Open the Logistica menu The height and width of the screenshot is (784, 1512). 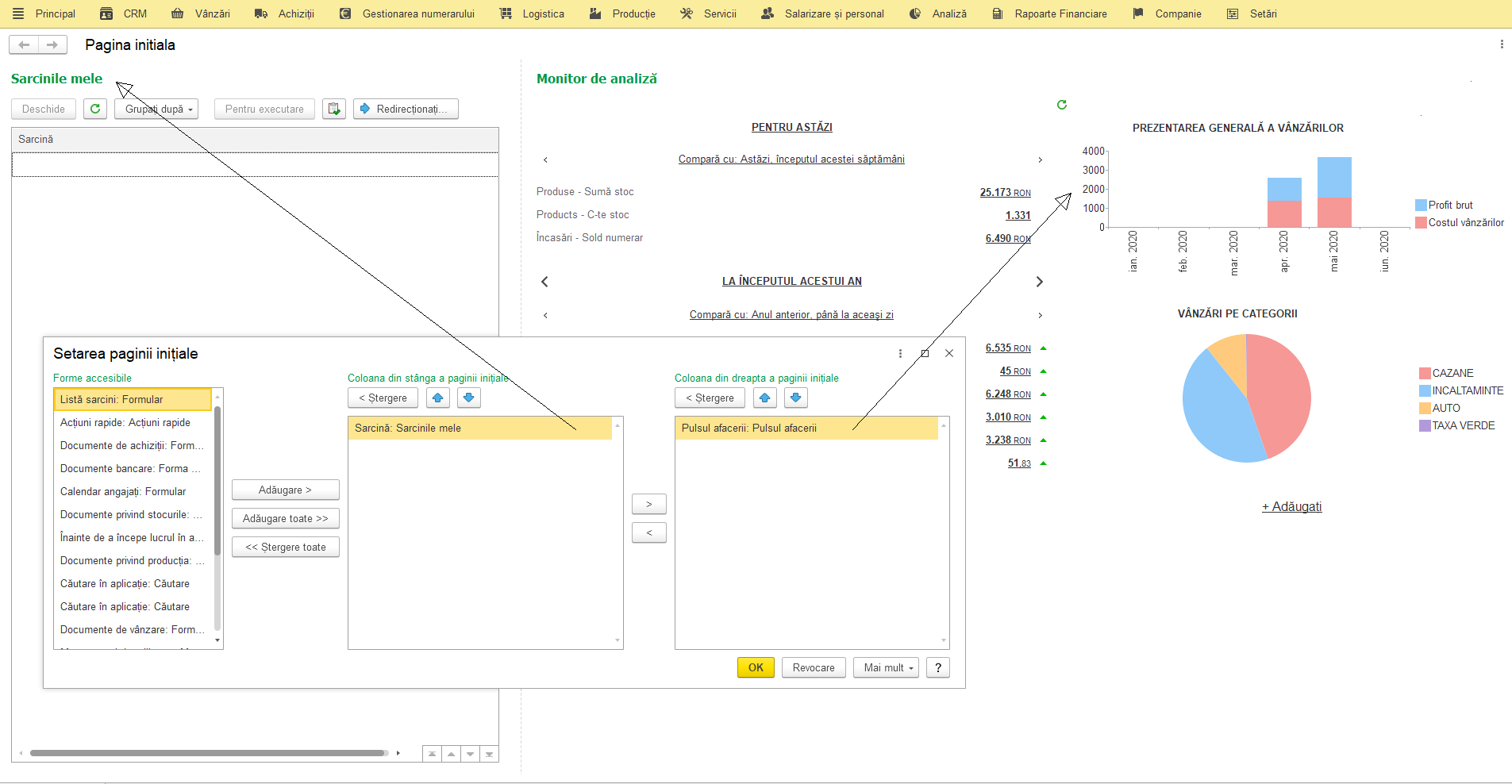532,13
